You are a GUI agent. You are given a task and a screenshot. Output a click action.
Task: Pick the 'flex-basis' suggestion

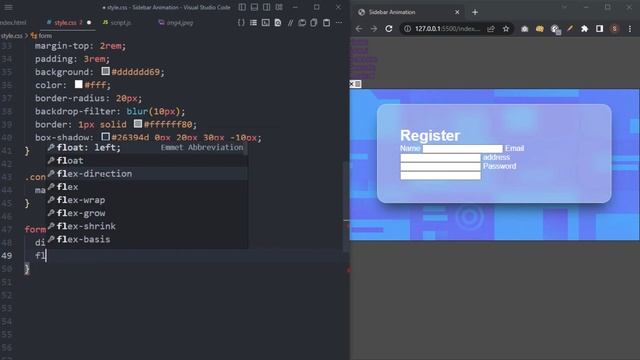147,239
